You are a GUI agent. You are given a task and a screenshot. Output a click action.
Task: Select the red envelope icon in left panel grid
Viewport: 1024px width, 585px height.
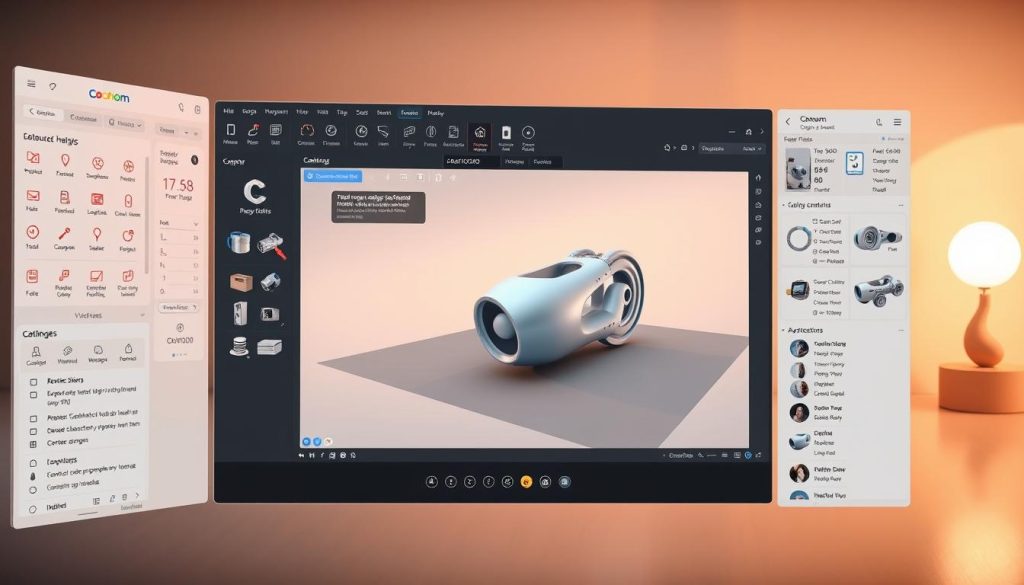tap(33, 196)
